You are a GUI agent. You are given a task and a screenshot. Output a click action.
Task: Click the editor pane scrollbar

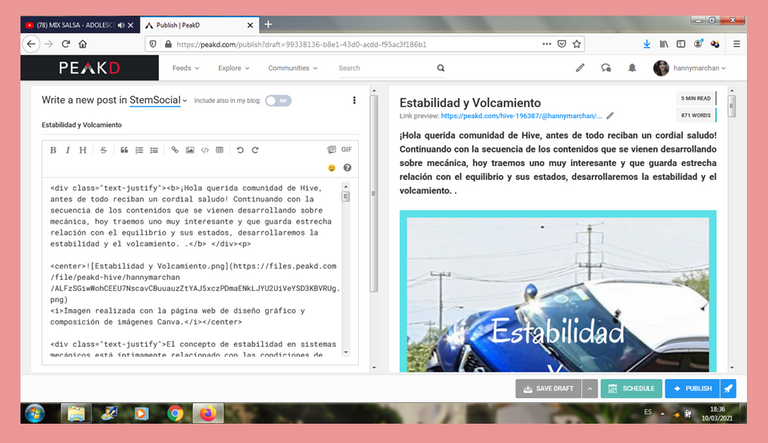point(374,194)
